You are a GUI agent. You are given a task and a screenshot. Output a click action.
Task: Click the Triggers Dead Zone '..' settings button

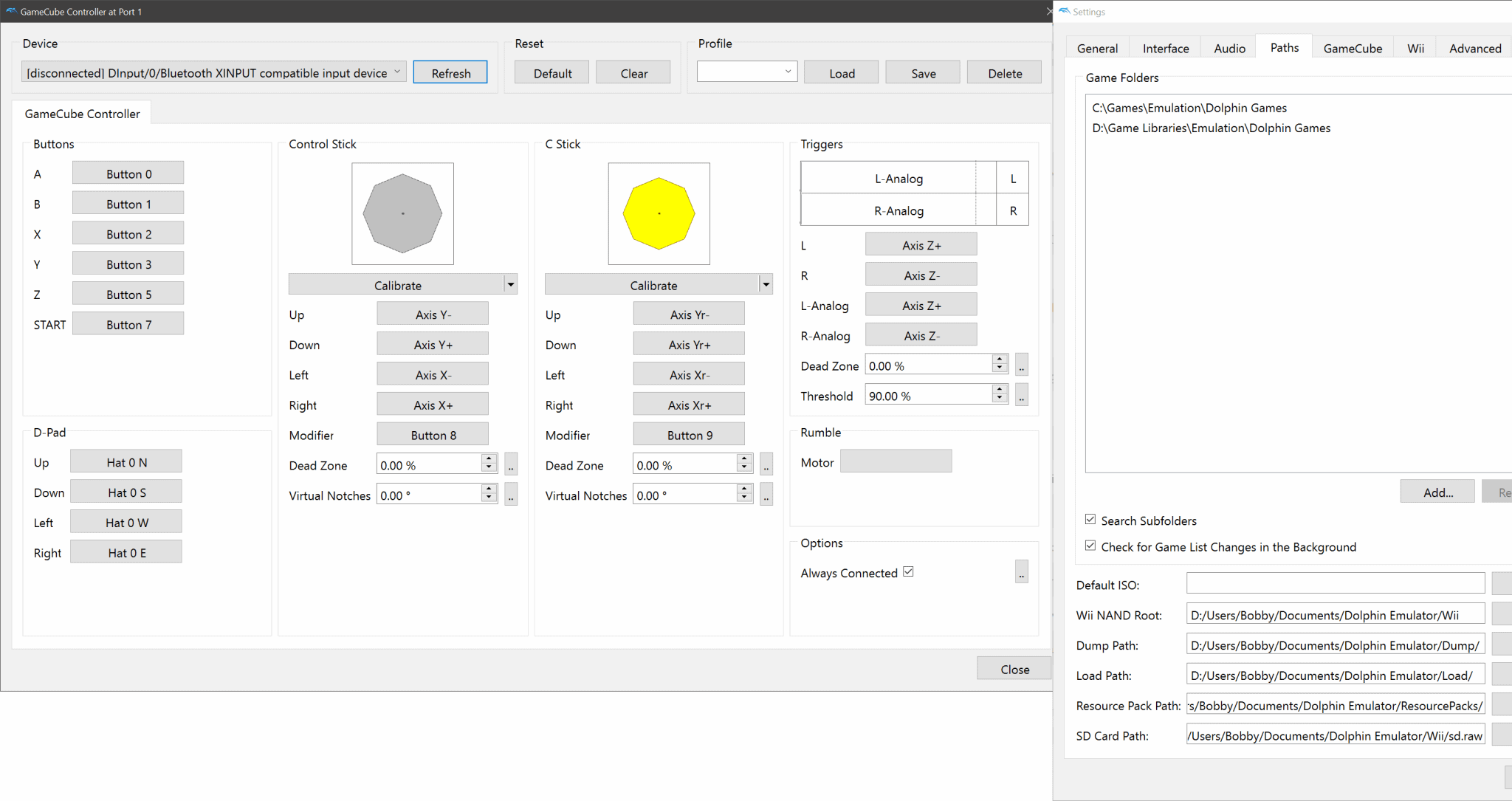tap(1021, 365)
